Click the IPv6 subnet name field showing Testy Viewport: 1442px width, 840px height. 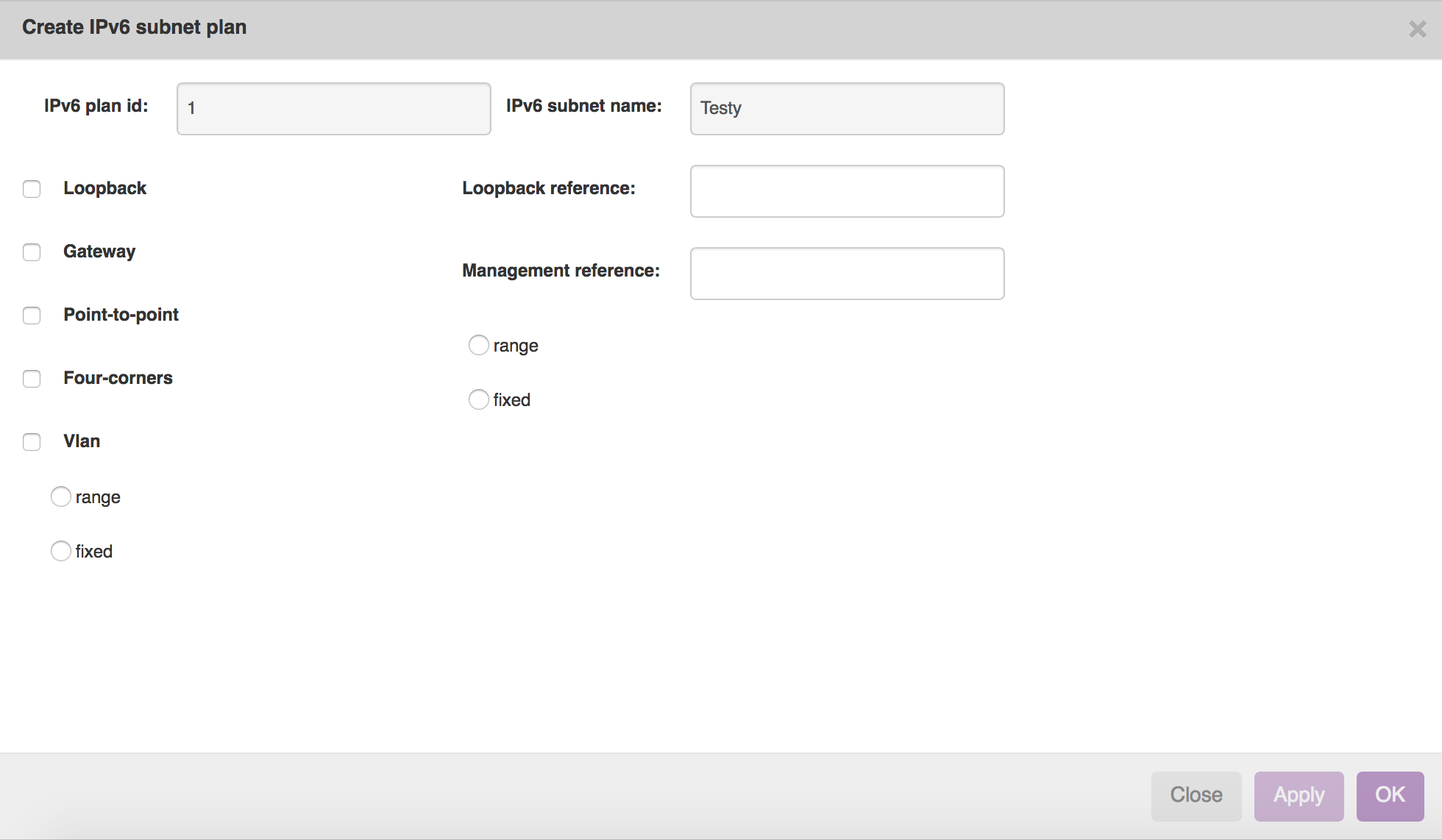[x=846, y=109]
